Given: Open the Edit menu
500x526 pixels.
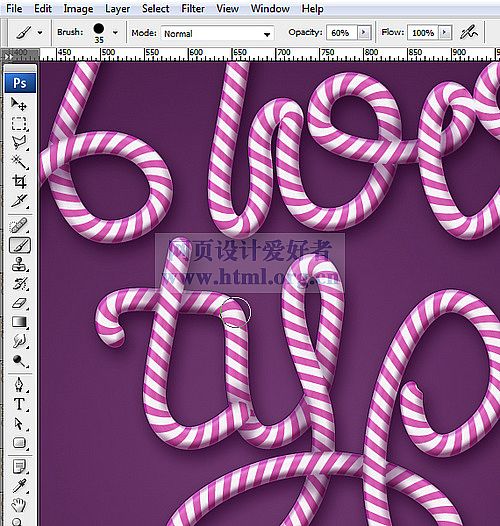Looking at the screenshot, I should point(43,8).
